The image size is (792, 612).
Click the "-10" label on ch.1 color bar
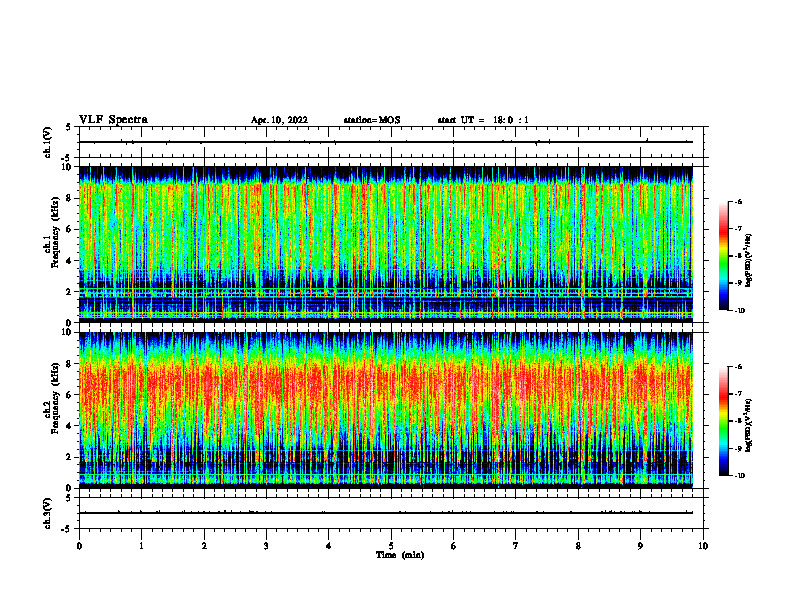coord(740,311)
